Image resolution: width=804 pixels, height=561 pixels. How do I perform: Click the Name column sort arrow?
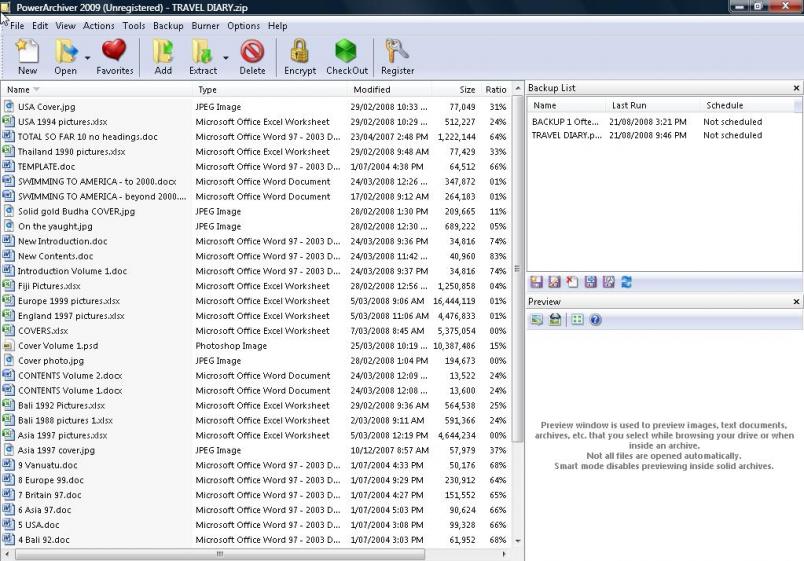(36, 90)
